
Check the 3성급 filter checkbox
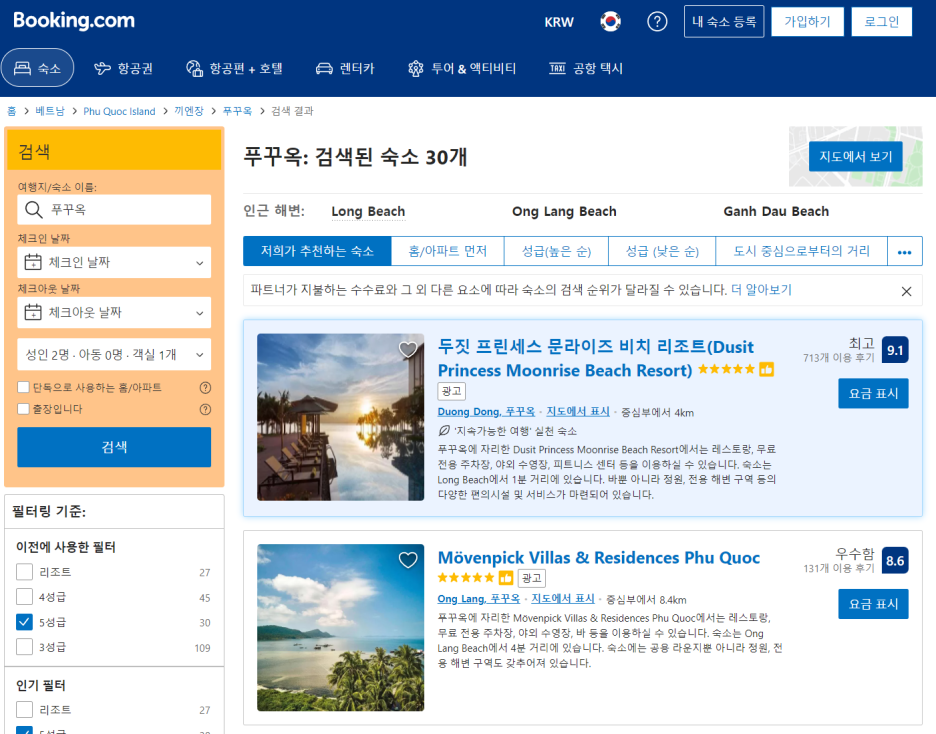pyautogui.click(x=24, y=647)
